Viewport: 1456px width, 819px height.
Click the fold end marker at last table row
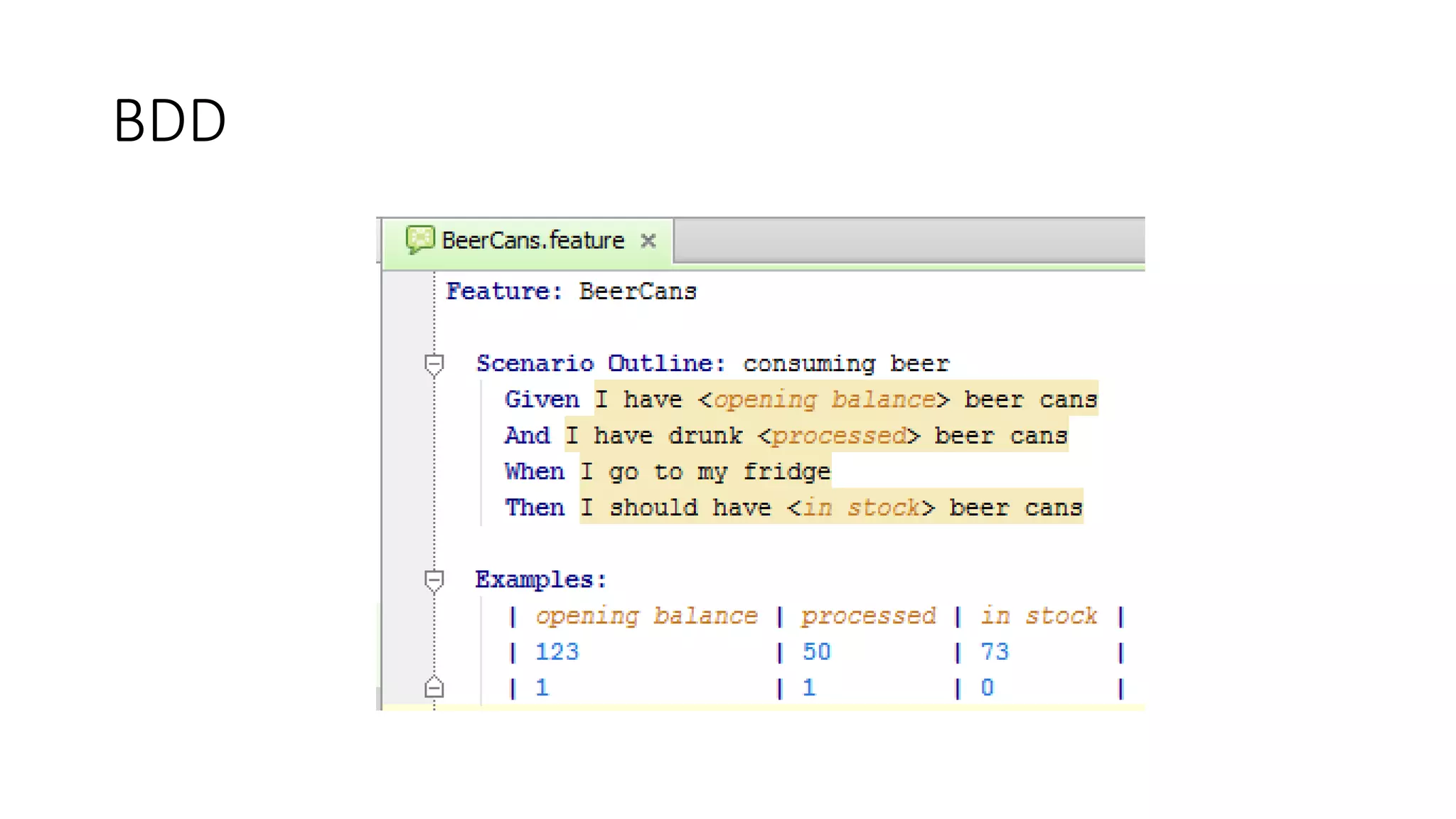point(434,687)
